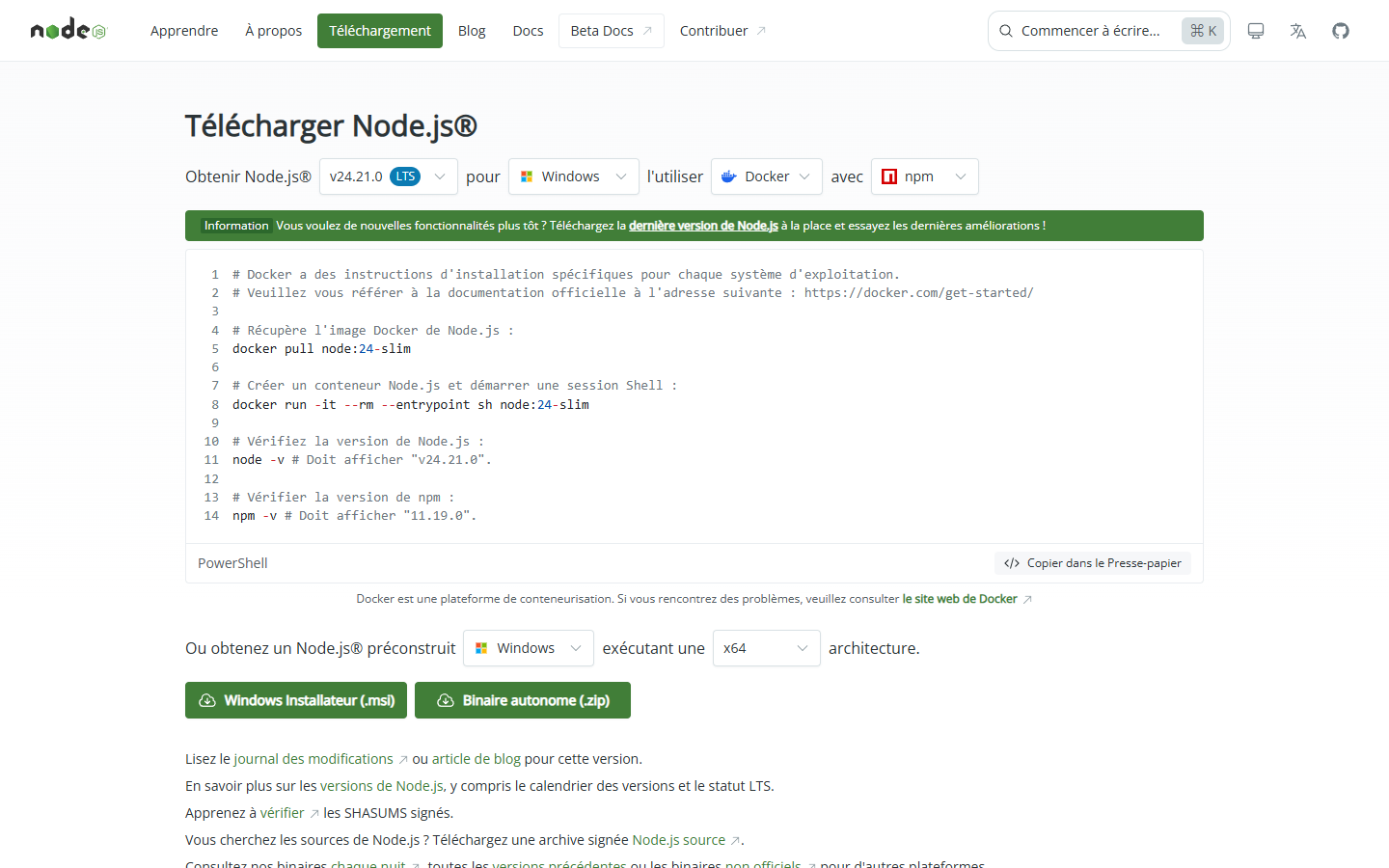Open the prebuilt Windows platform dropdown
This screenshot has width=1389, height=868.
[529, 648]
